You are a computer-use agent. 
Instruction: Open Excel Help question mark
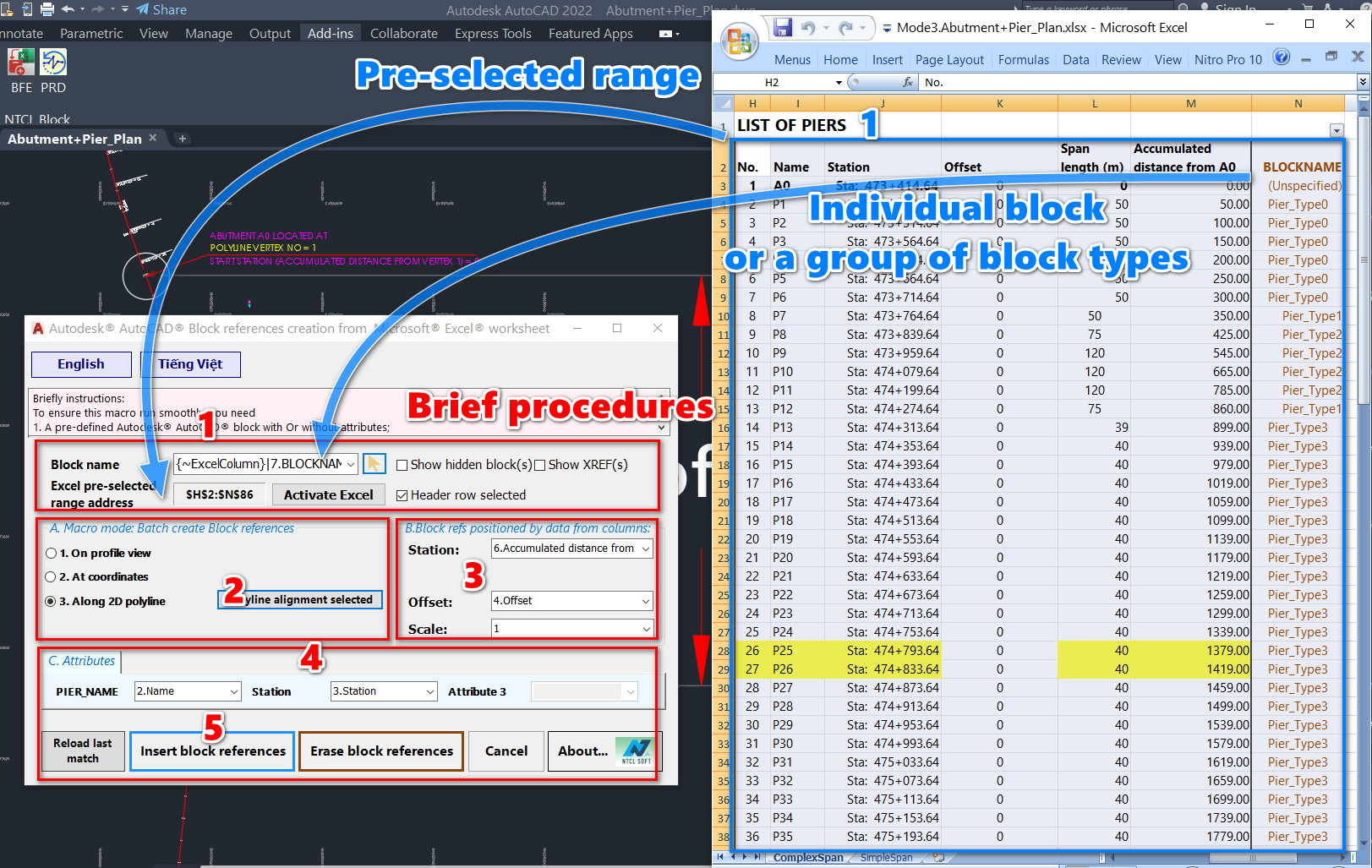coord(1282,57)
